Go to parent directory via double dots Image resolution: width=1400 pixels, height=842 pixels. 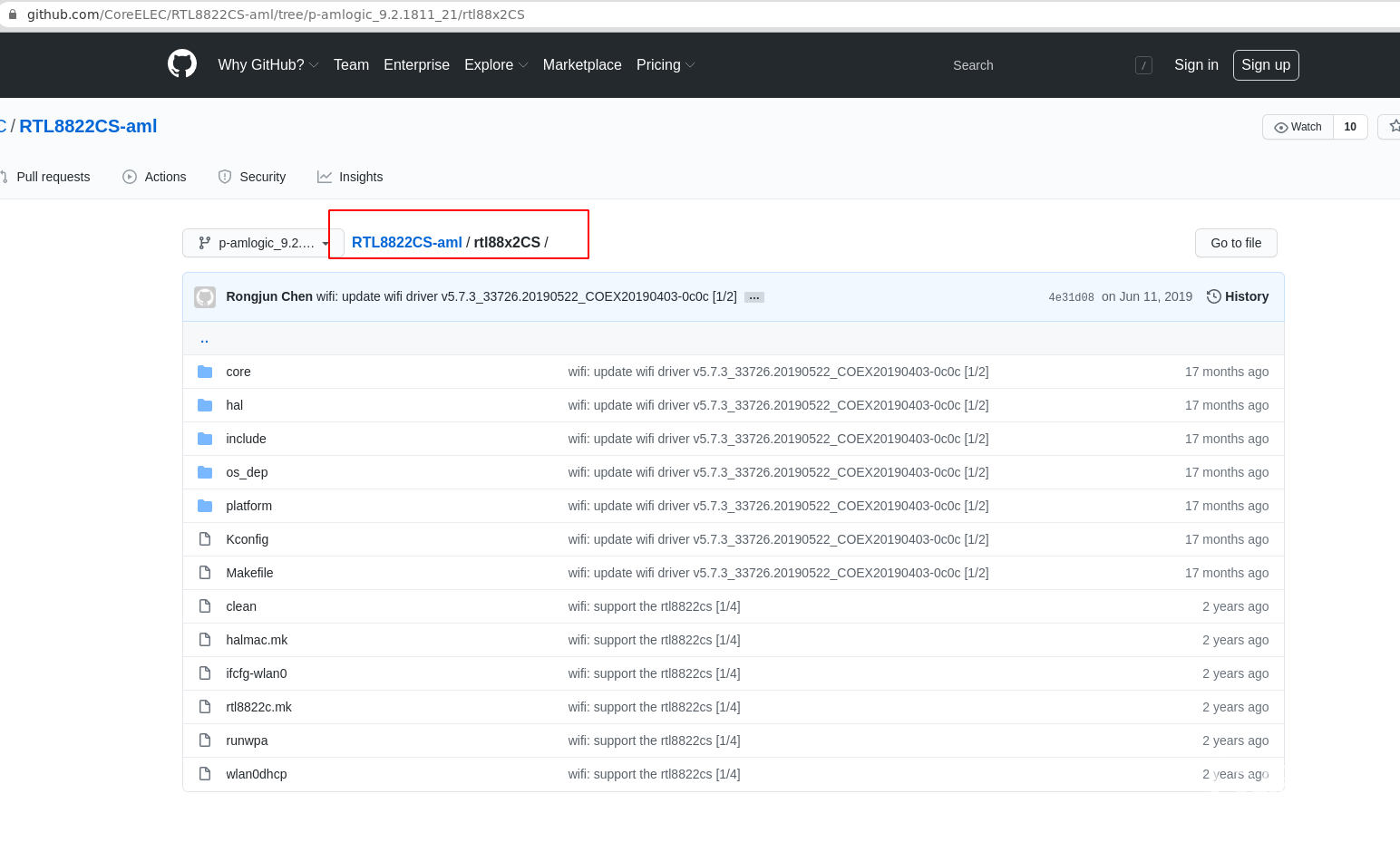[204, 339]
